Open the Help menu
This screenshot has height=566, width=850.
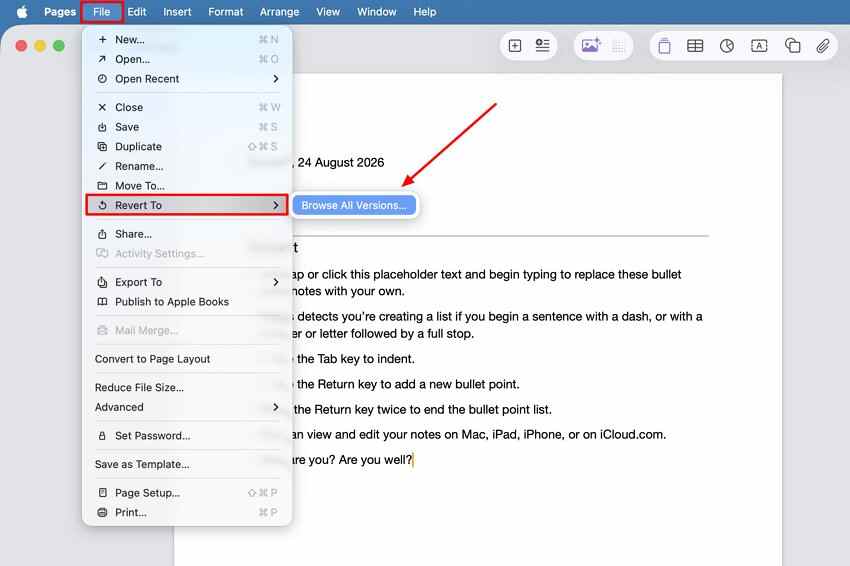pos(424,12)
